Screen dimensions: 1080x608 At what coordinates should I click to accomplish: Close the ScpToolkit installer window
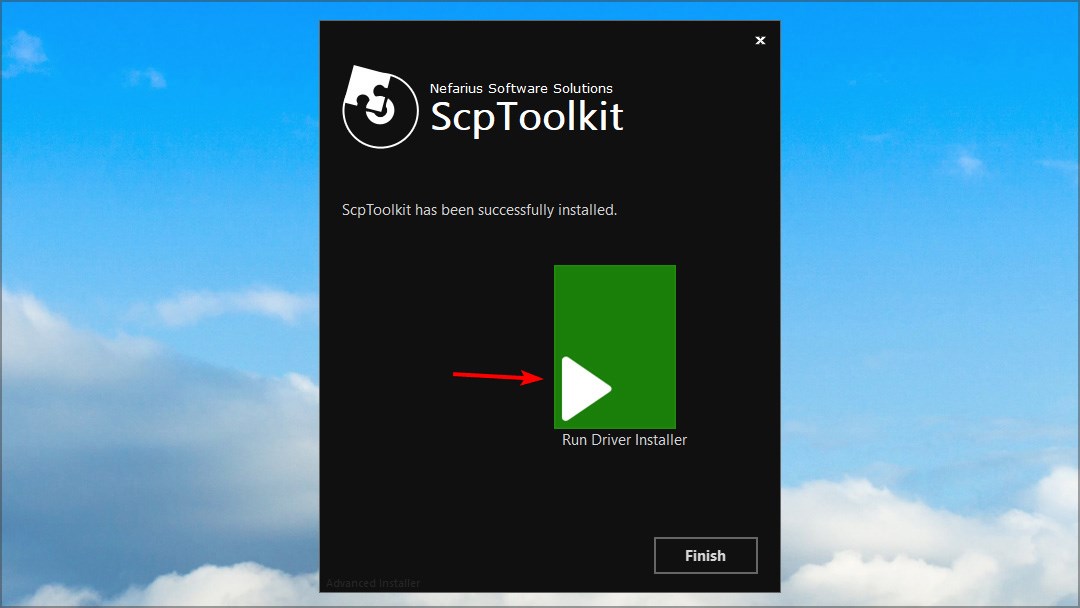(x=760, y=41)
